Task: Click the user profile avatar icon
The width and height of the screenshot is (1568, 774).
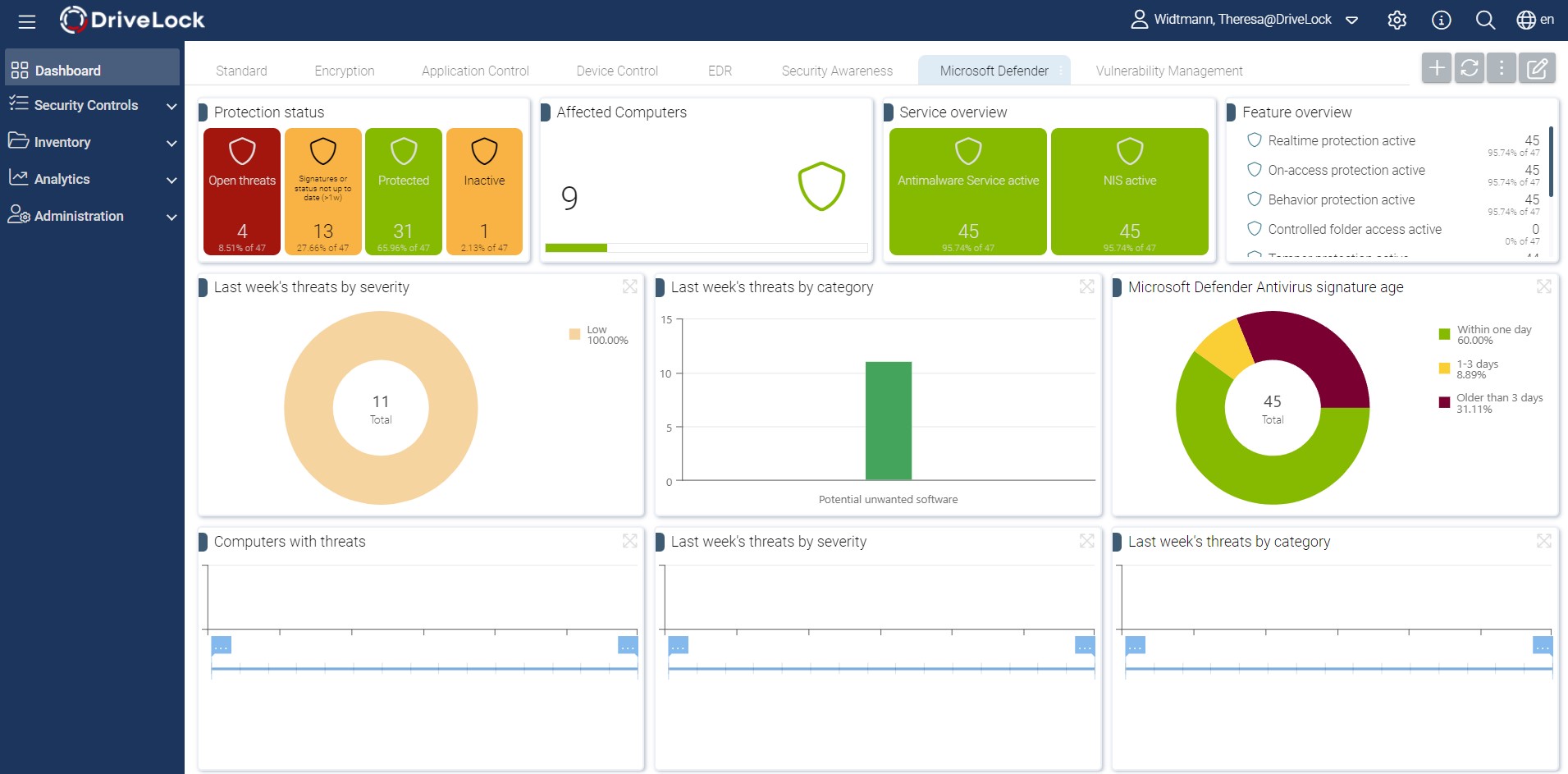Action: (1139, 20)
